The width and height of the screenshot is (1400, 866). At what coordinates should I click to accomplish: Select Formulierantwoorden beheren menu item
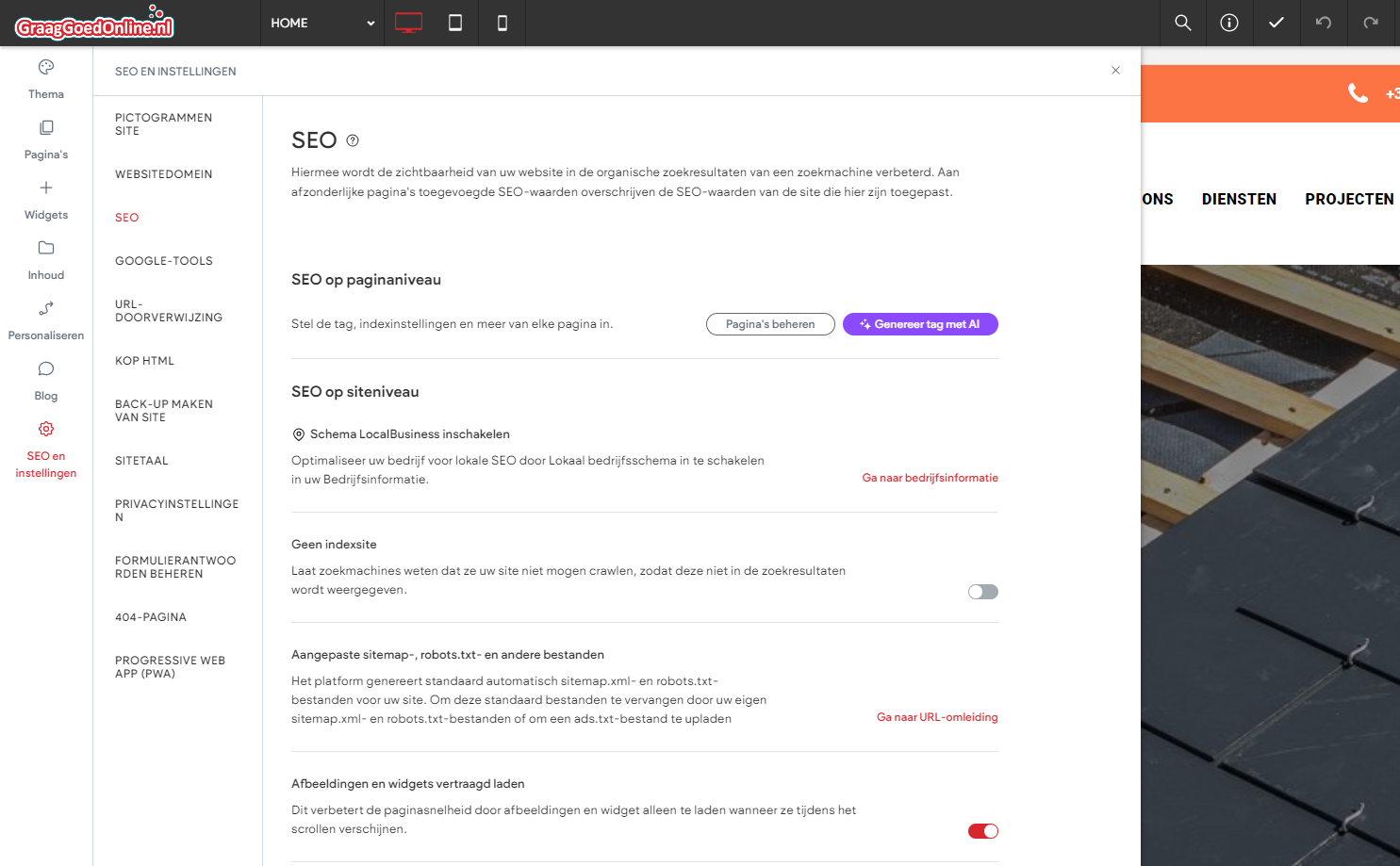pos(175,567)
